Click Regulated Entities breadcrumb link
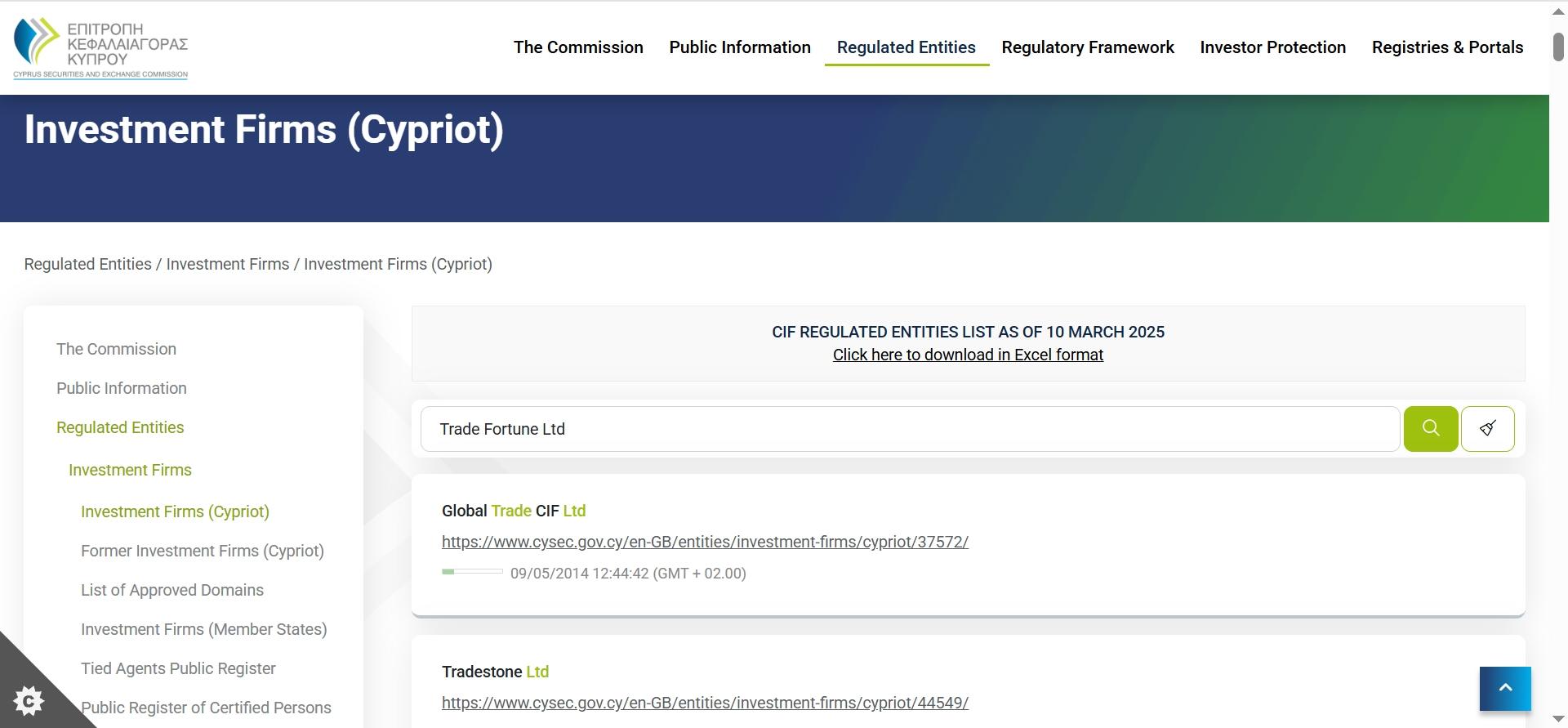1568x728 pixels. (x=87, y=264)
